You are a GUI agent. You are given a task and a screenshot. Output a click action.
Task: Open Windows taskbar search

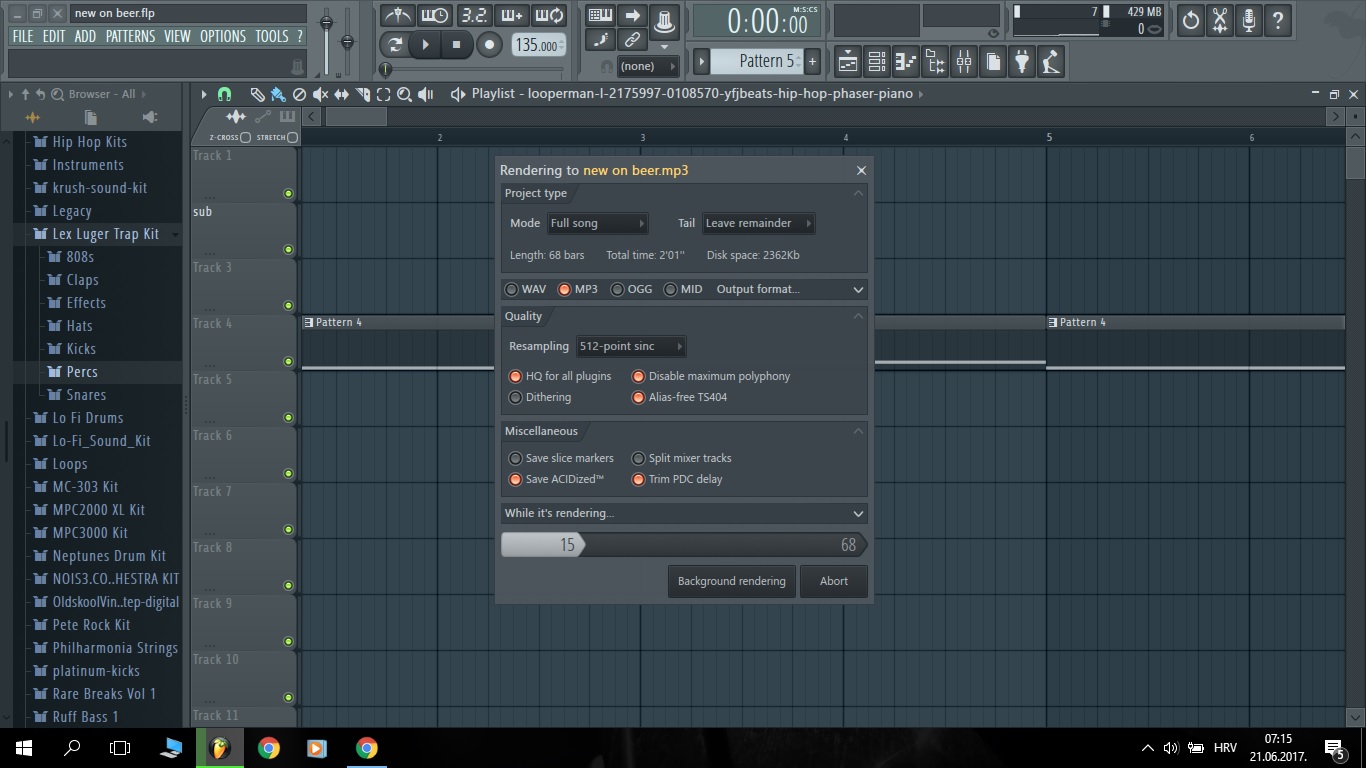pos(72,747)
